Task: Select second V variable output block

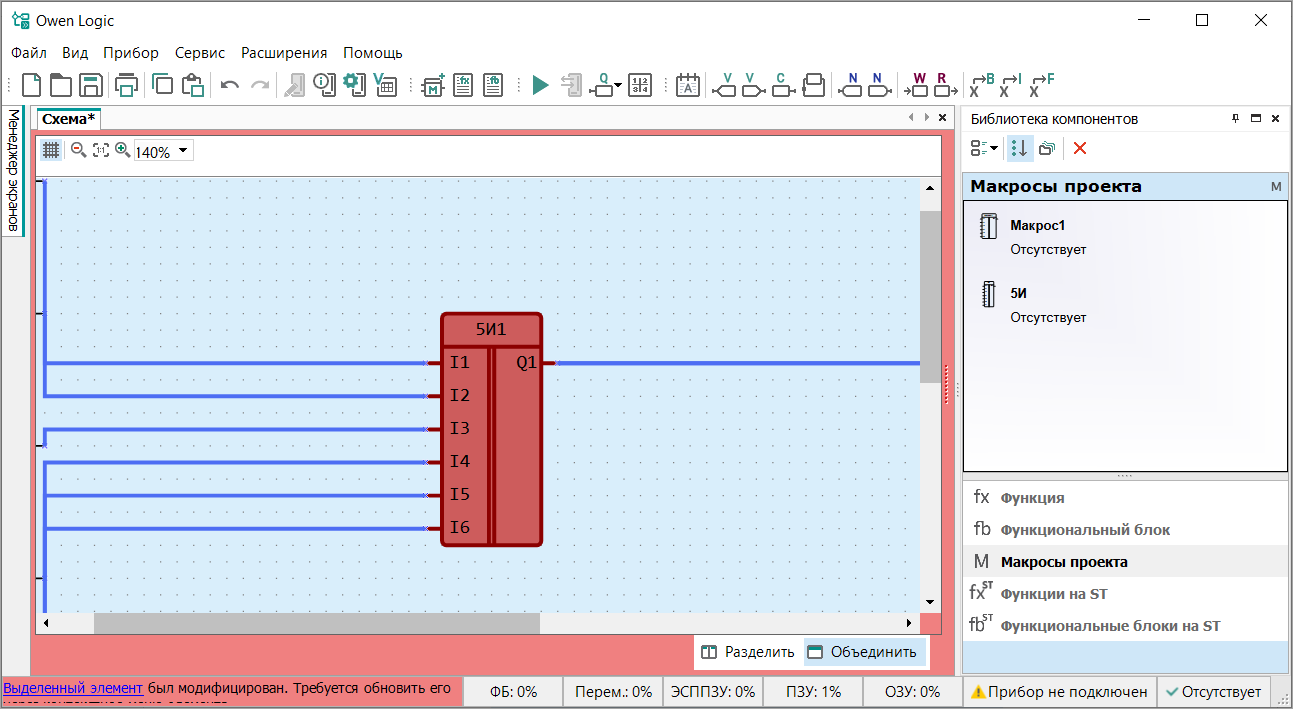Action: pyautogui.click(x=753, y=86)
